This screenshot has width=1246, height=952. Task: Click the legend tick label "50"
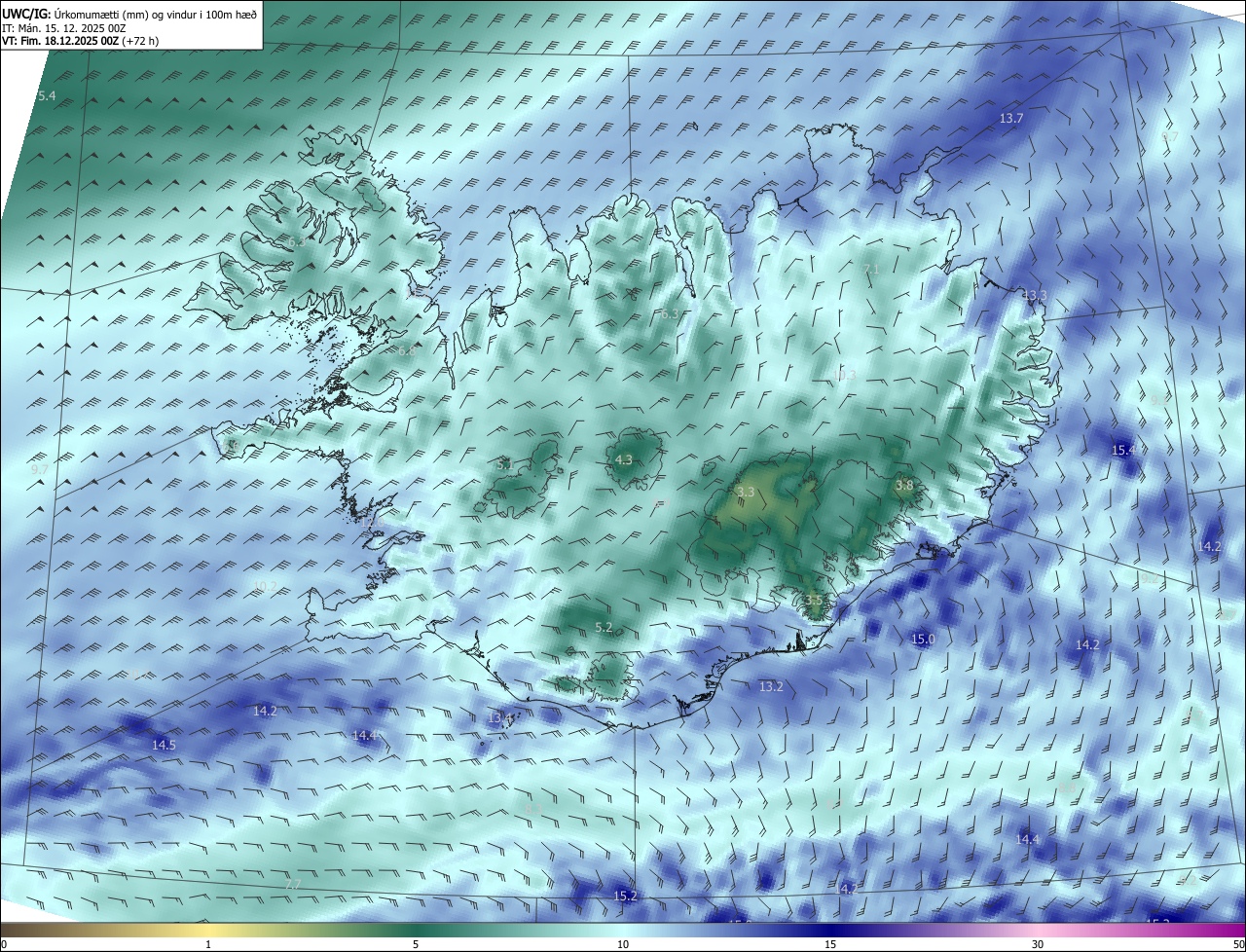coord(1238,944)
